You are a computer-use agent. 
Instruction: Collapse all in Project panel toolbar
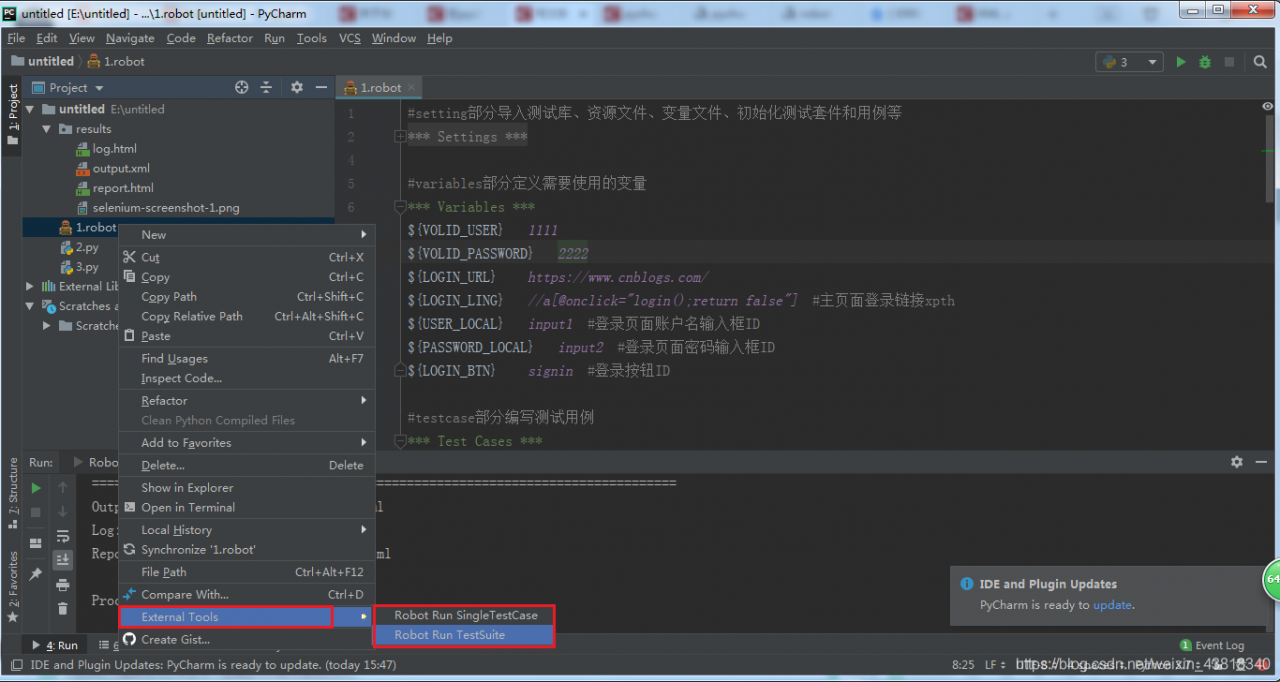click(x=266, y=88)
